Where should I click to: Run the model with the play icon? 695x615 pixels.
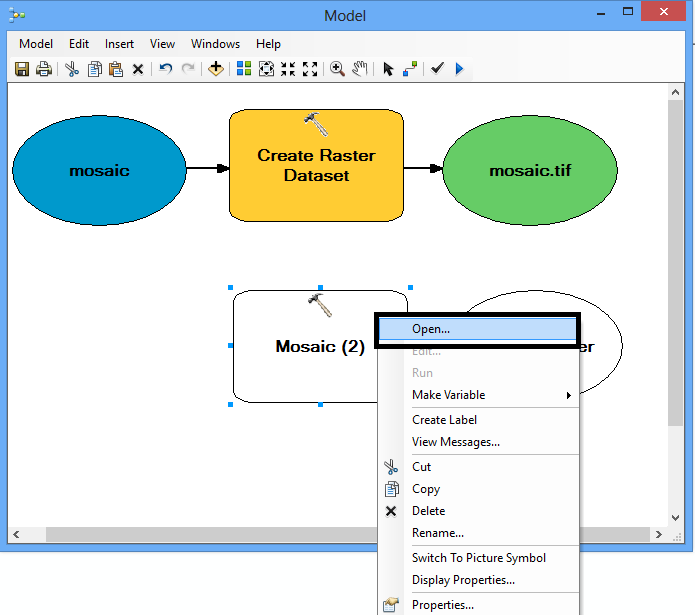(x=459, y=69)
